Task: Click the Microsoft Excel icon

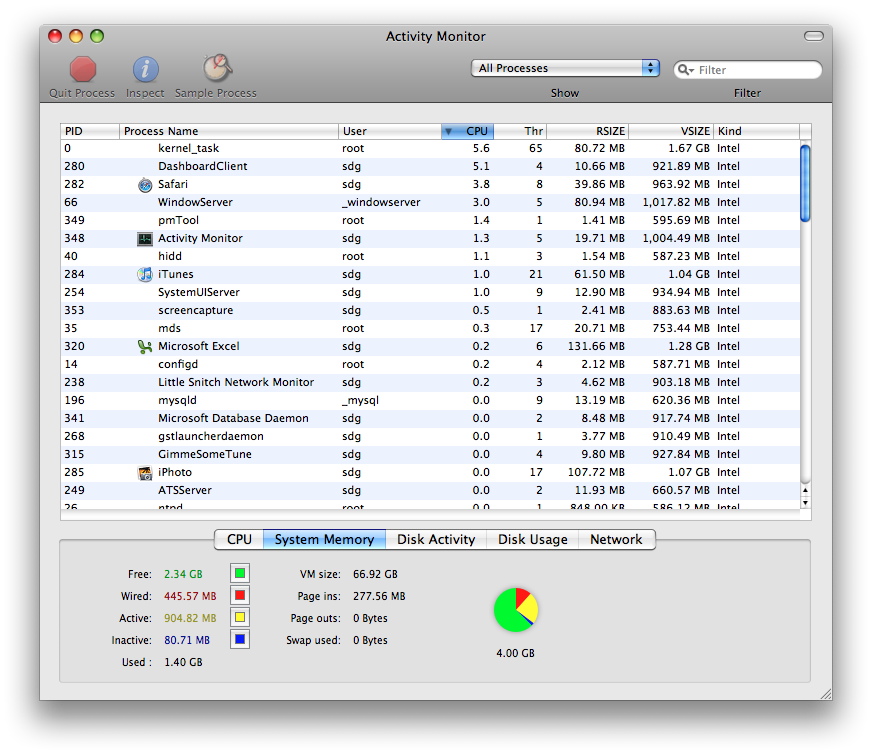Action: point(145,347)
